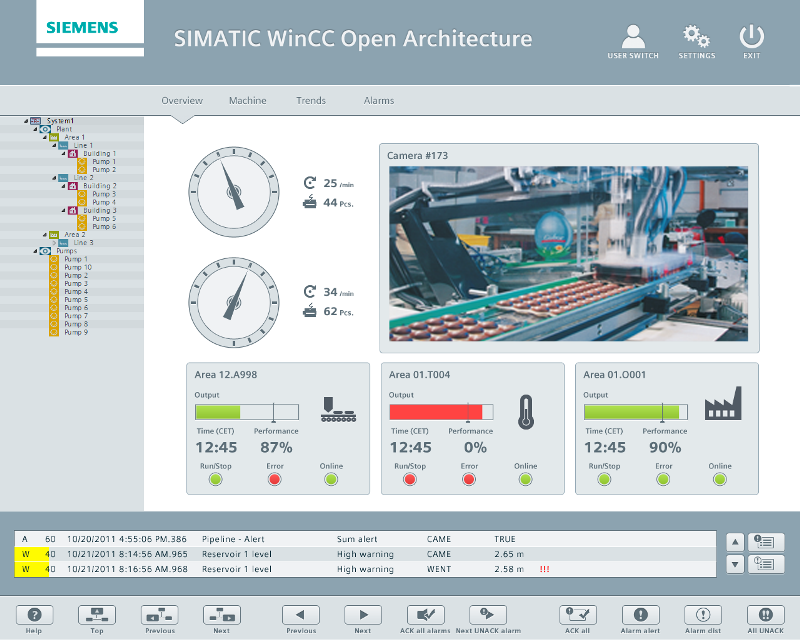Toggle Run/Stop indicator in Area 12.A998
The height and width of the screenshot is (640, 800).
[x=215, y=479]
